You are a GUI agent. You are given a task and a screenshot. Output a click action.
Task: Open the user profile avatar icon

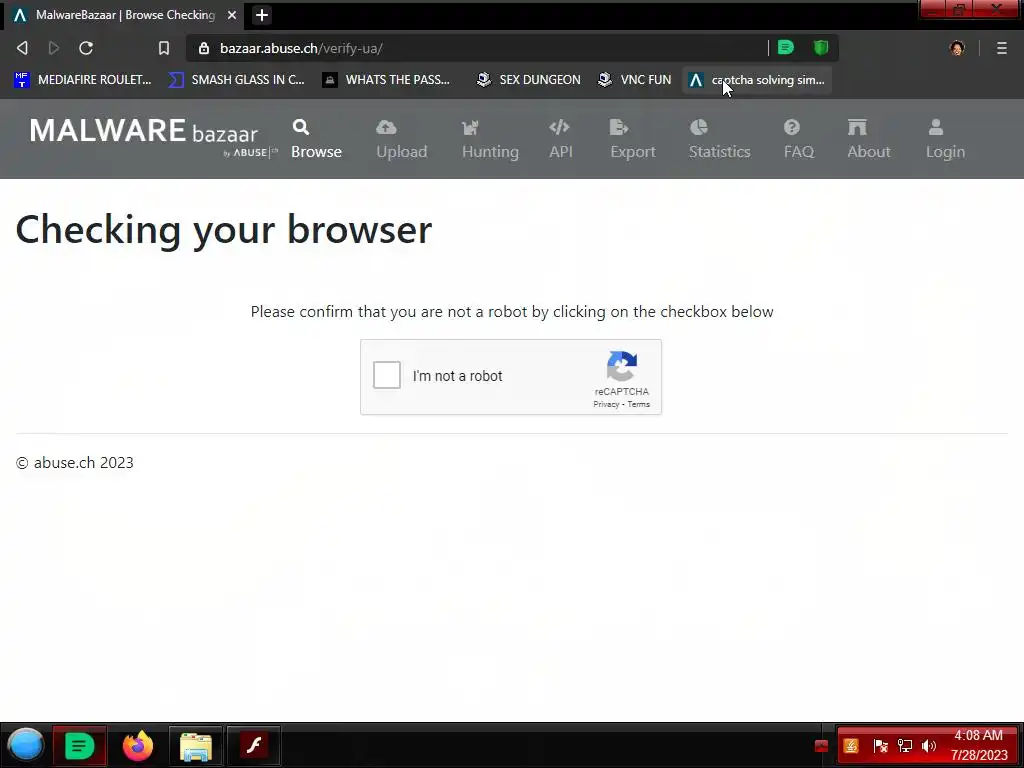tap(957, 48)
